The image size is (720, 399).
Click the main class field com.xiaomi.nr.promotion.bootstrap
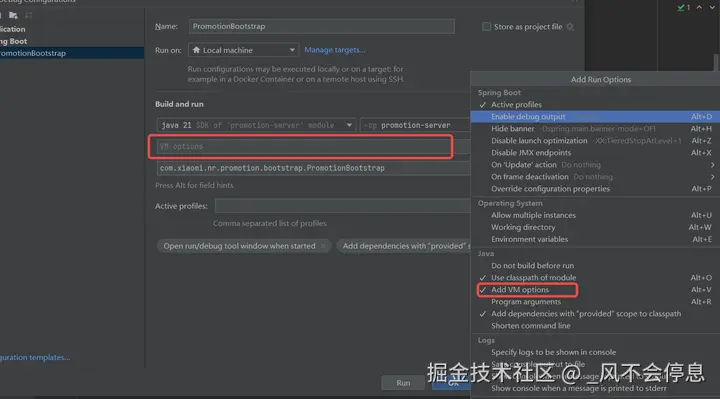coord(314,168)
